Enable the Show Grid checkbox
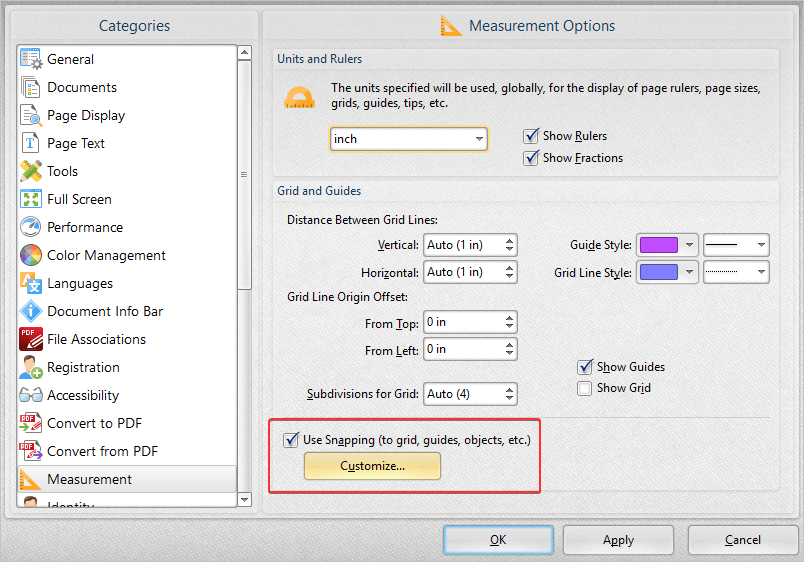The image size is (804, 562). tap(585, 388)
